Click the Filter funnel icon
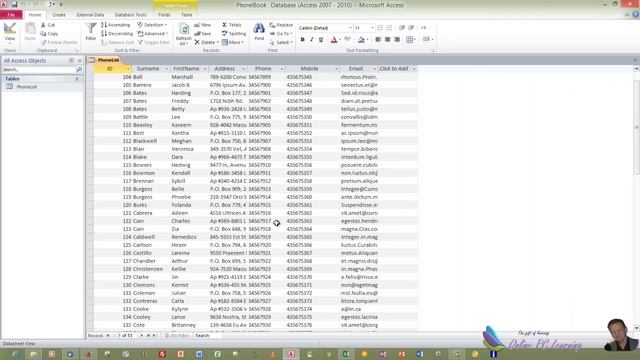 point(91,29)
